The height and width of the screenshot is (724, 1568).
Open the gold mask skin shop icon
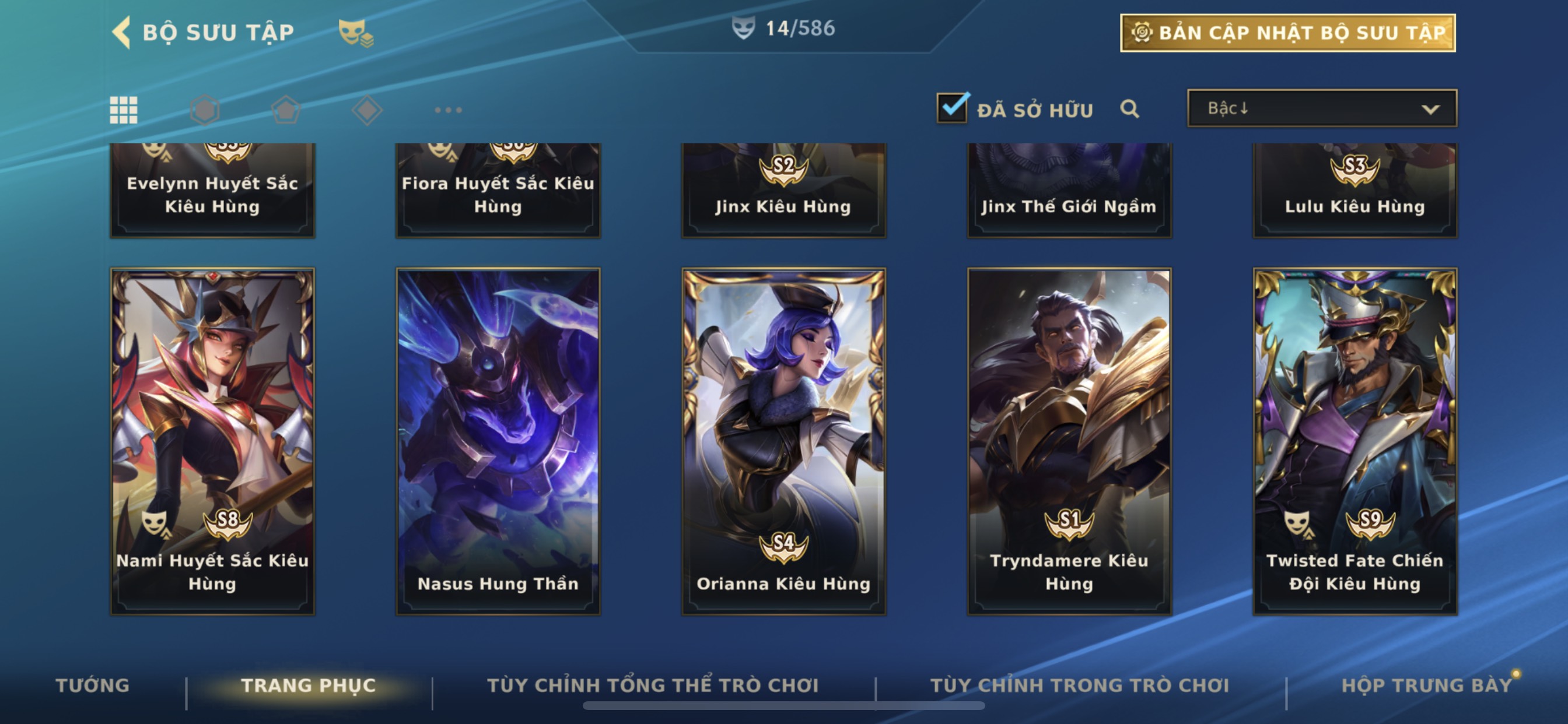pyautogui.click(x=356, y=33)
